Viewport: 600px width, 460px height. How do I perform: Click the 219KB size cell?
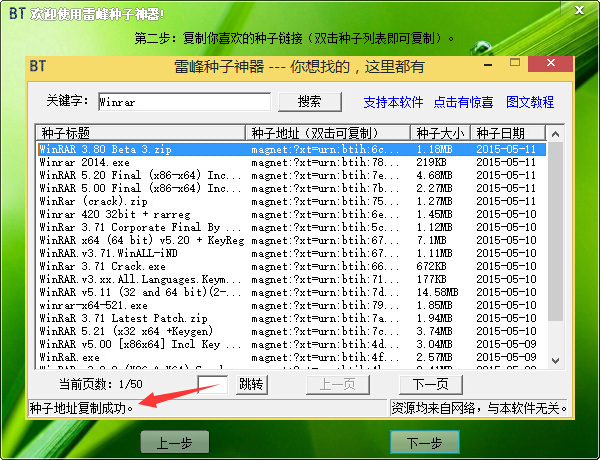tap(431, 162)
